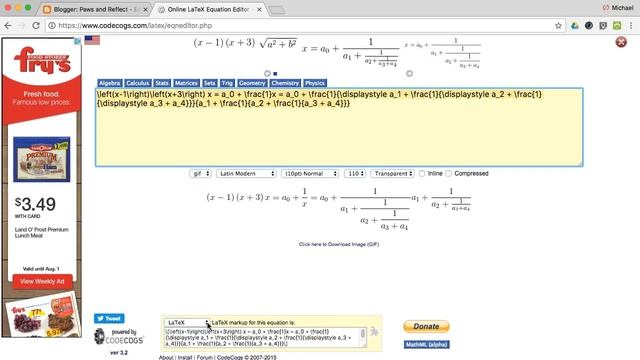Click the MathML (alpha) button

click(x=427, y=344)
